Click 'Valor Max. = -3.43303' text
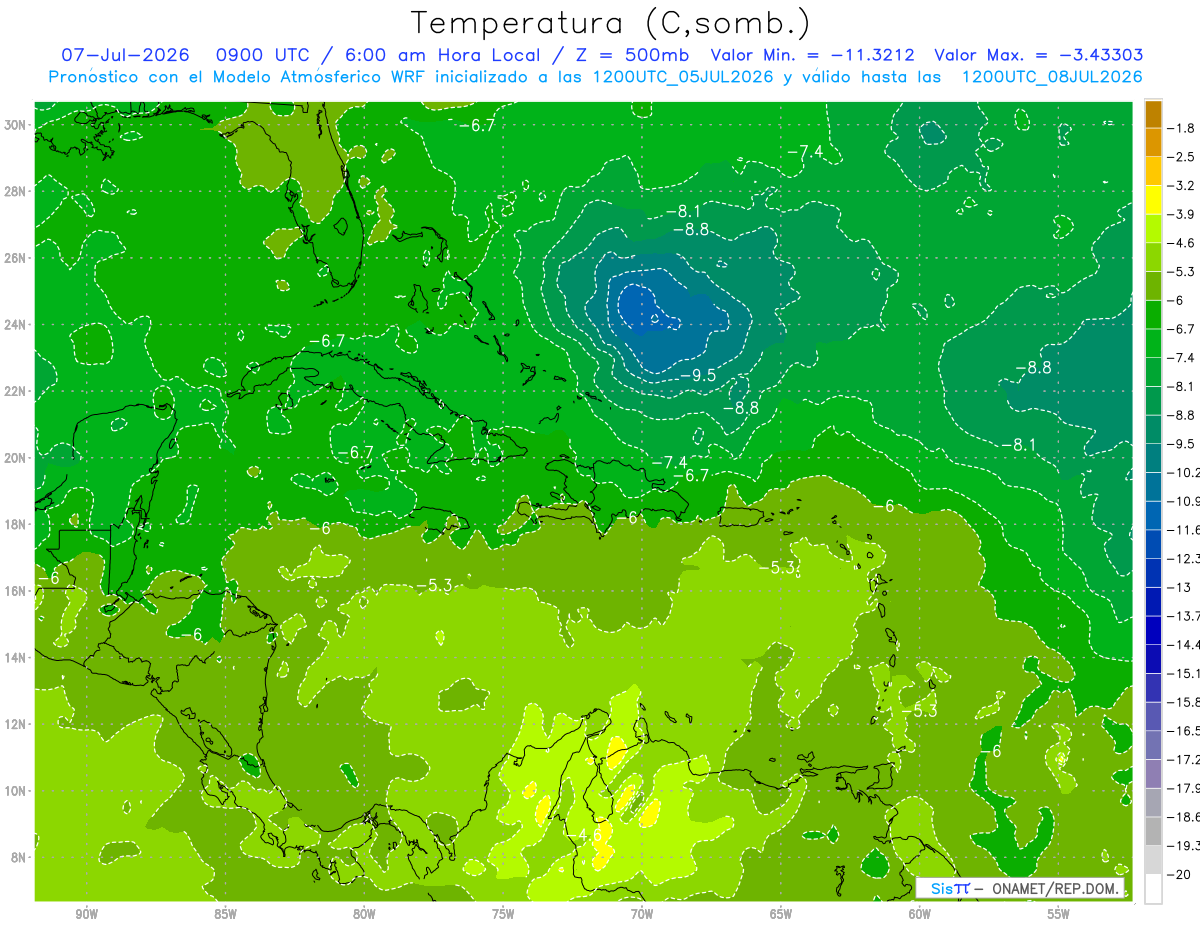This screenshot has height=927, width=1200. point(1039,55)
